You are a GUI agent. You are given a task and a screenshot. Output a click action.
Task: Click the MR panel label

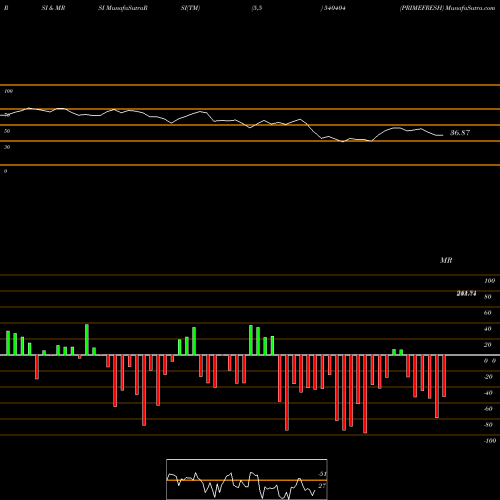(x=446, y=260)
